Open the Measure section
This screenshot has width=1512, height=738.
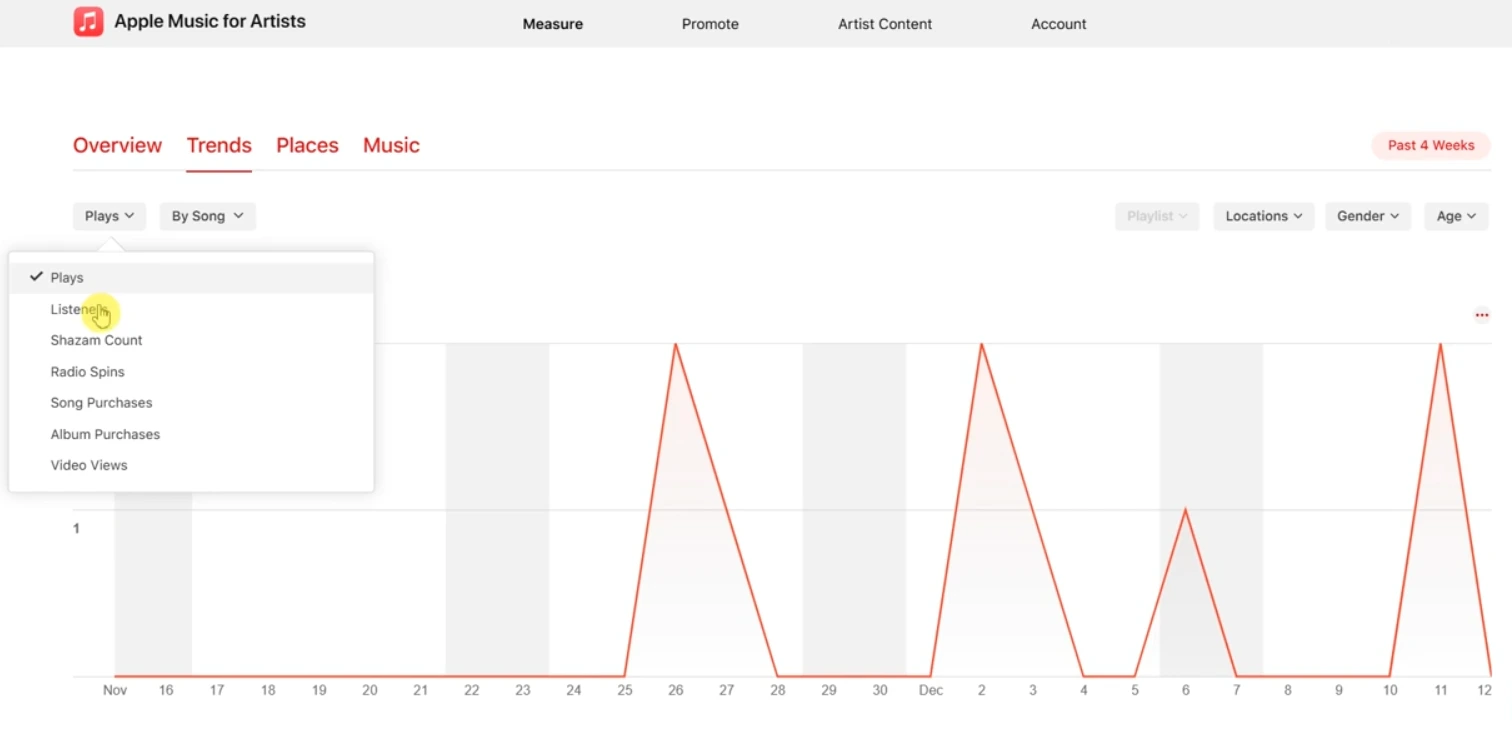click(552, 24)
